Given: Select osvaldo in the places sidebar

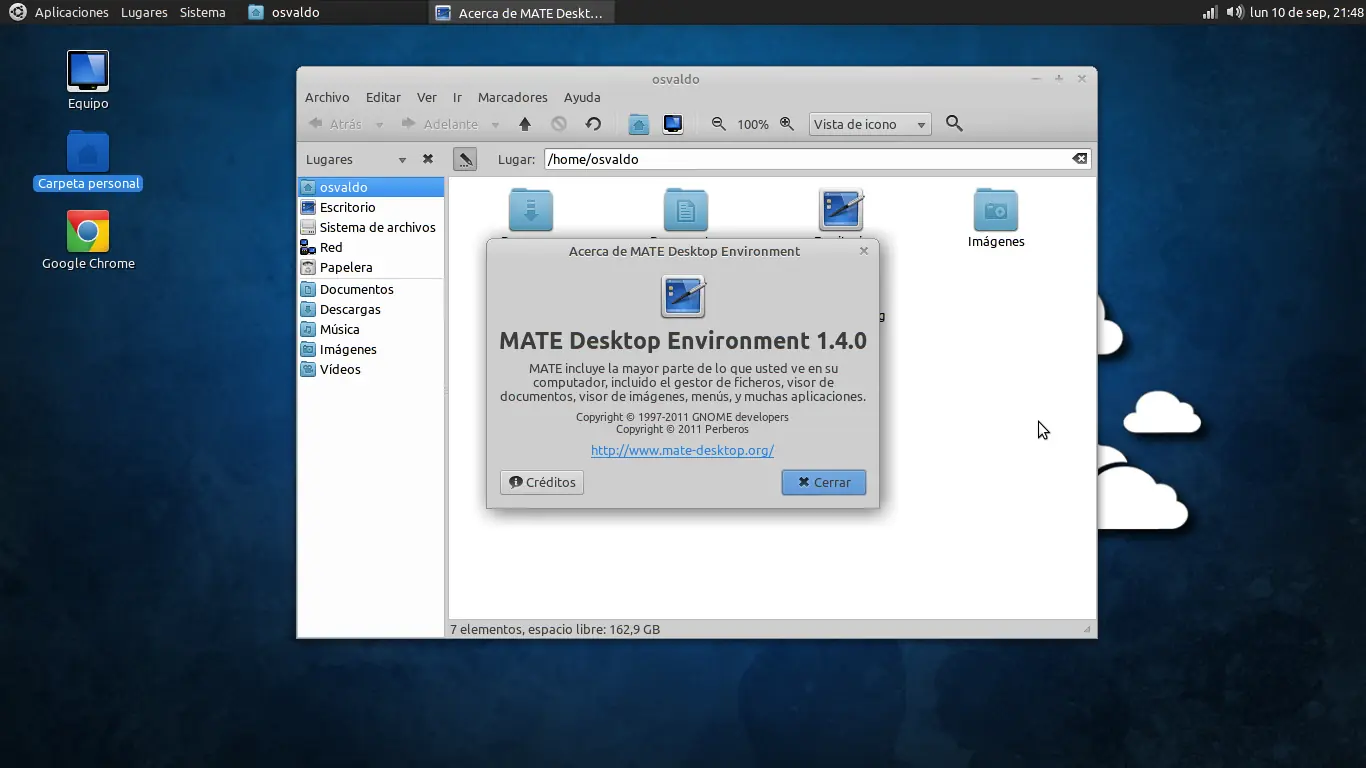Looking at the screenshot, I should [x=371, y=187].
